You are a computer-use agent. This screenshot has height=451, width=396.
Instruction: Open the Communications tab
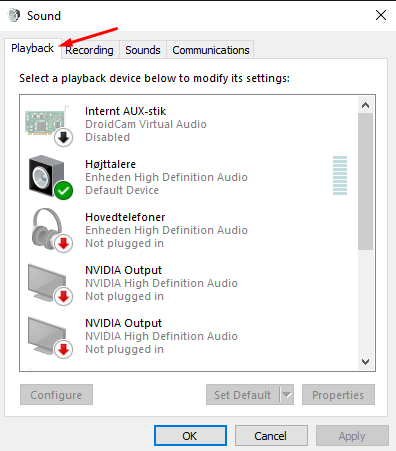click(x=211, y=50)
